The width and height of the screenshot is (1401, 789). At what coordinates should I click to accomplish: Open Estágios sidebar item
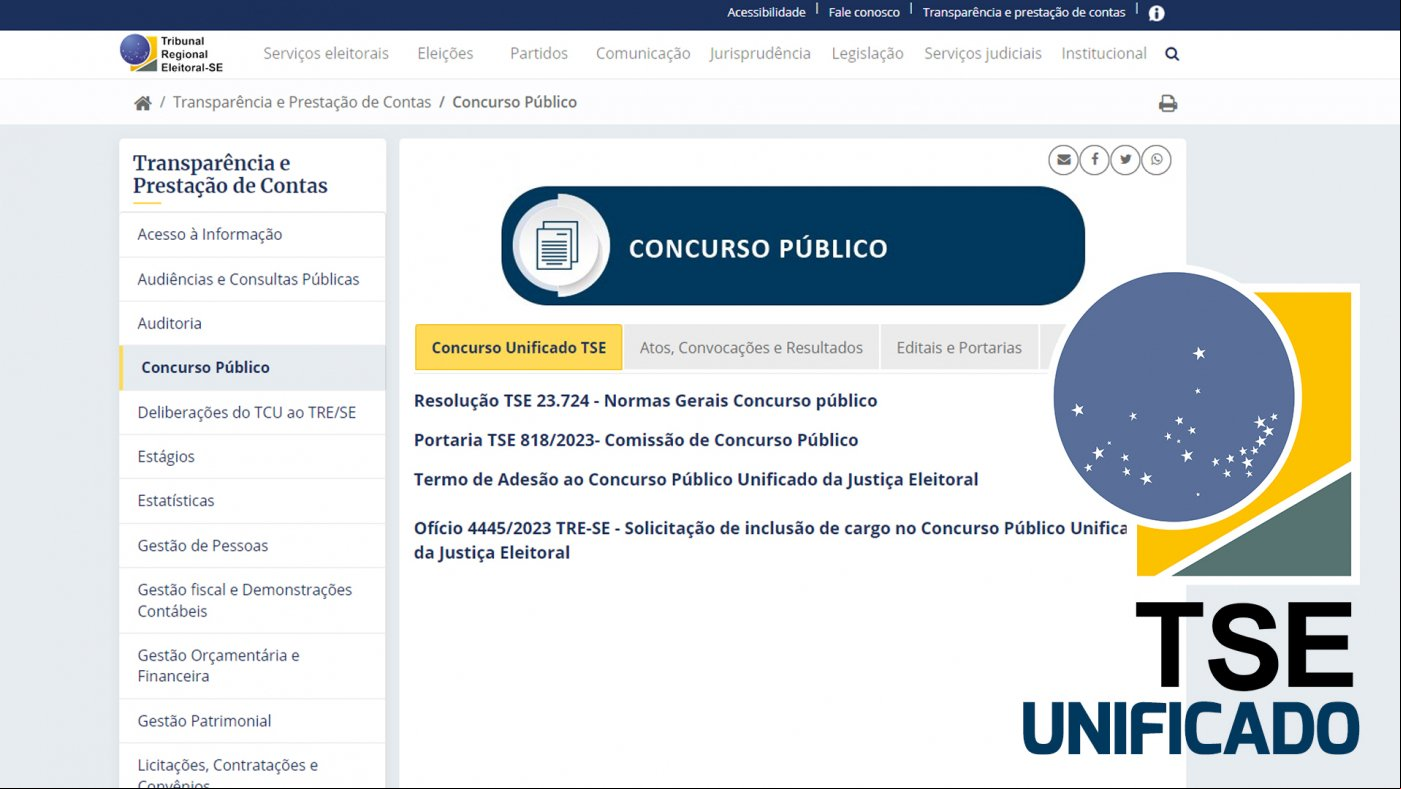click(x=252, y=456)
